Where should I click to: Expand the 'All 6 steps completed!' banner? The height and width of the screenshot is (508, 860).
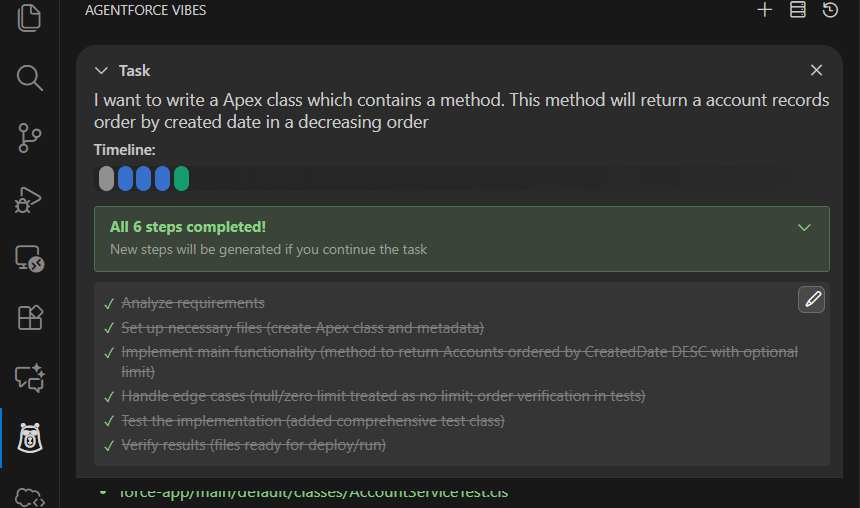pyautogui.click(x=804, y=228)
